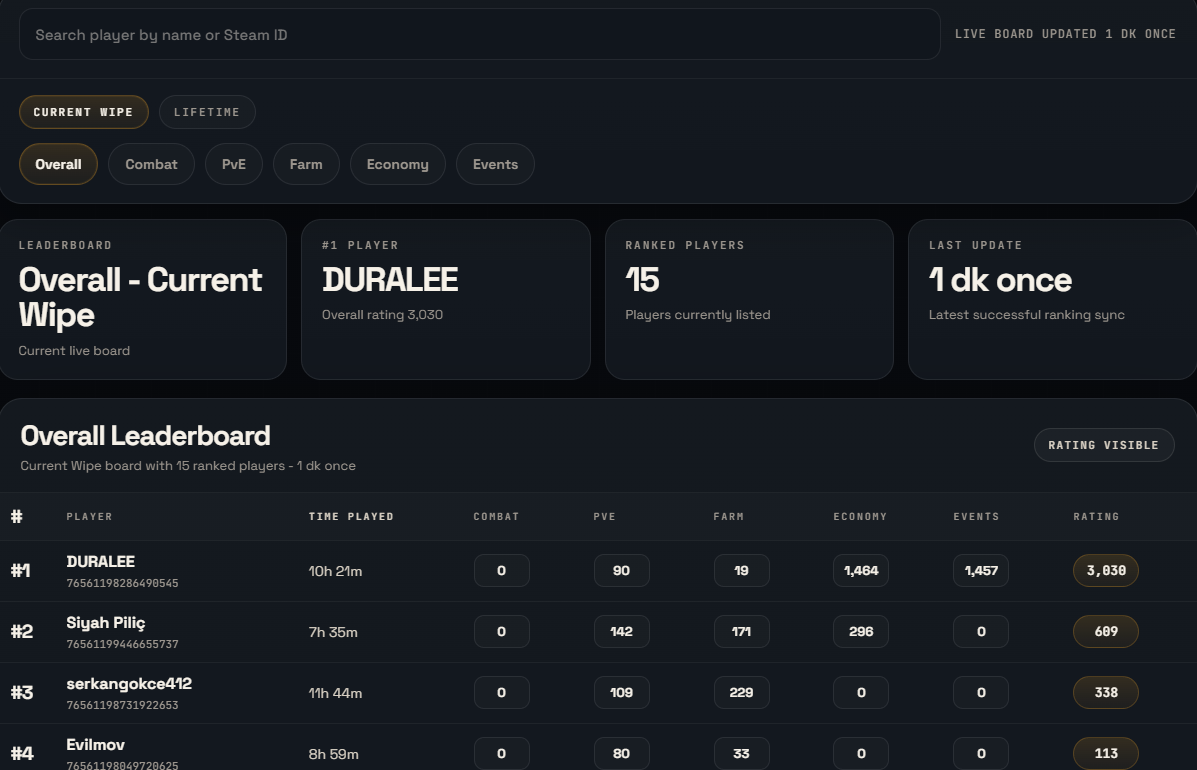Click the LAST UPDATE card
Viewport: 1197px width, 770px height.
point(1051,298)
